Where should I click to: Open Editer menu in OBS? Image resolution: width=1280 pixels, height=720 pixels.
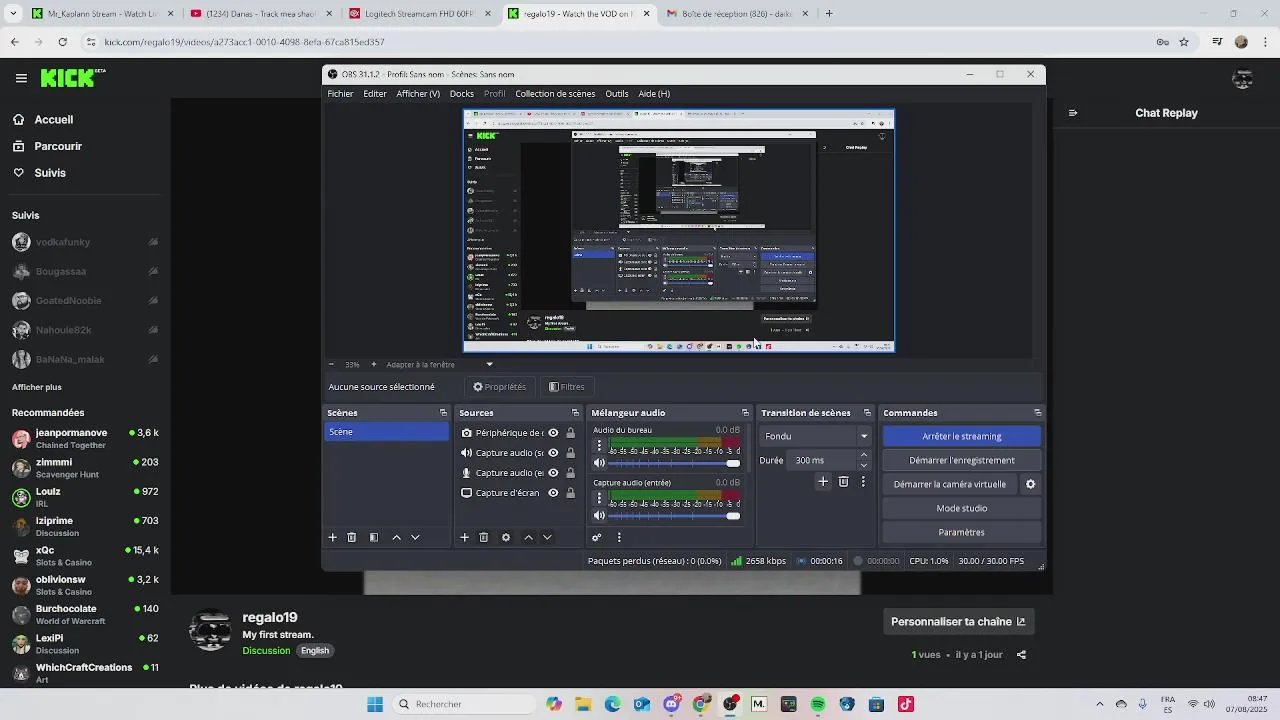pos(375,94)
